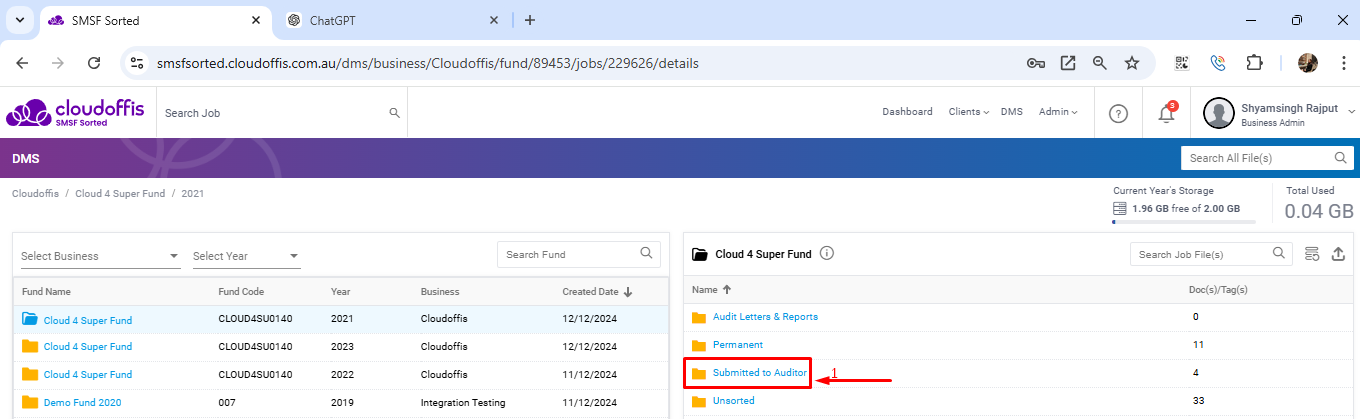Open the Chrome tab search dropdown arrow
This screenshot has height=419, width=1360.
click(x=19, y=20)
